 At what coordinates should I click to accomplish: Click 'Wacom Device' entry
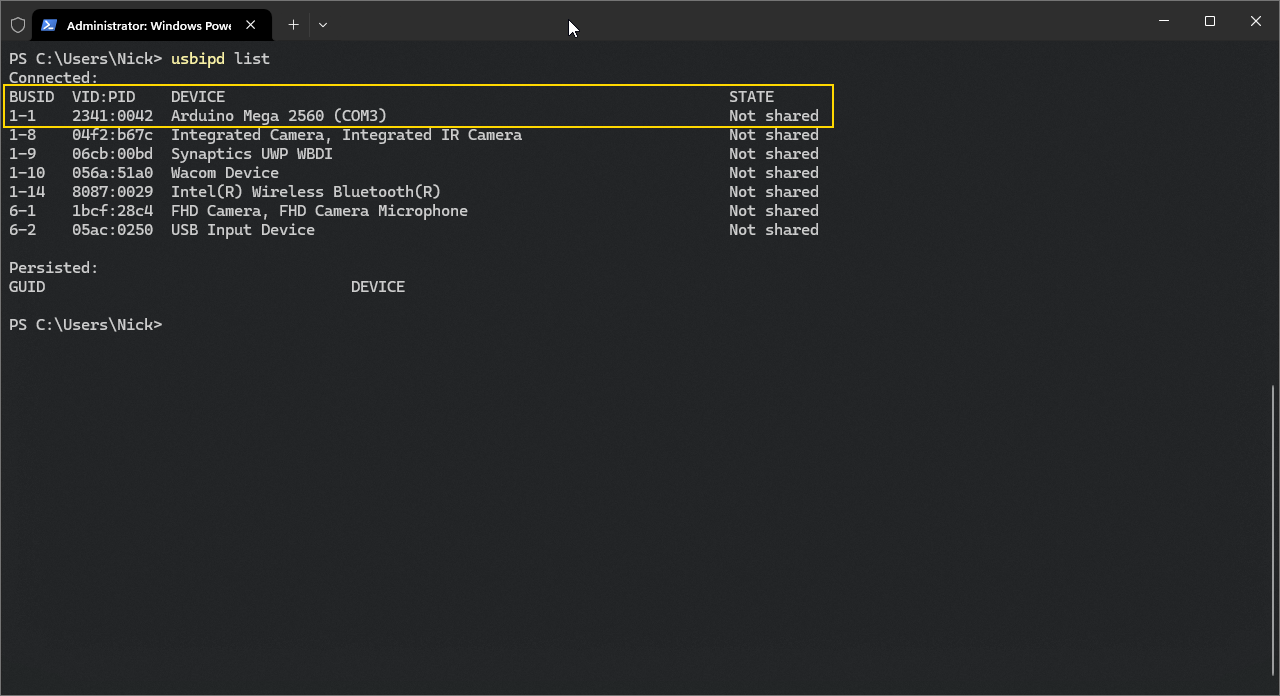click(x=225, y=173)
